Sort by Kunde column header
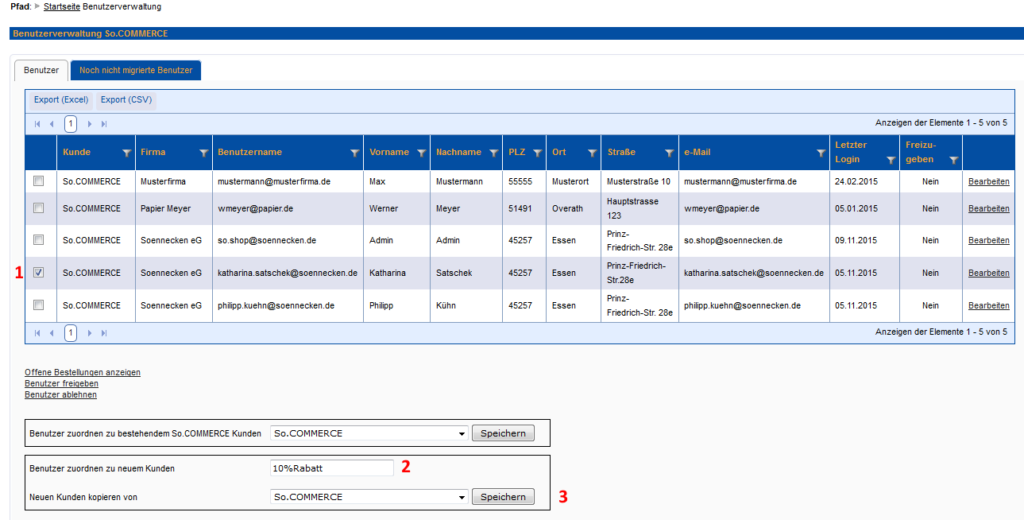Viewport: 1024px width, 520px height. click(x=76, y=152)
